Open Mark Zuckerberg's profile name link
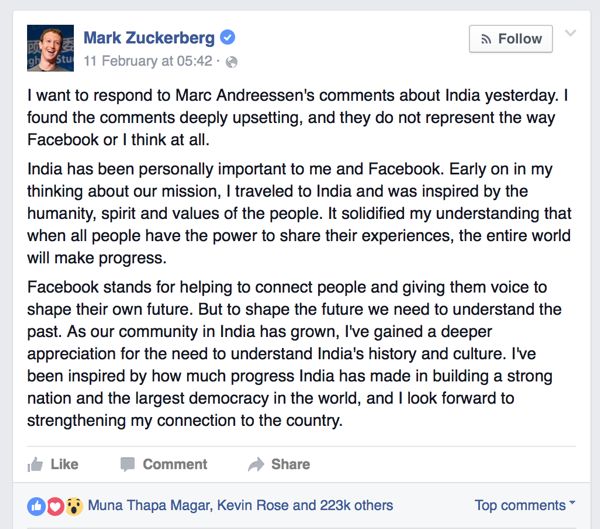The height and width of the screenshot is (529, 600). tap(149, 38)
